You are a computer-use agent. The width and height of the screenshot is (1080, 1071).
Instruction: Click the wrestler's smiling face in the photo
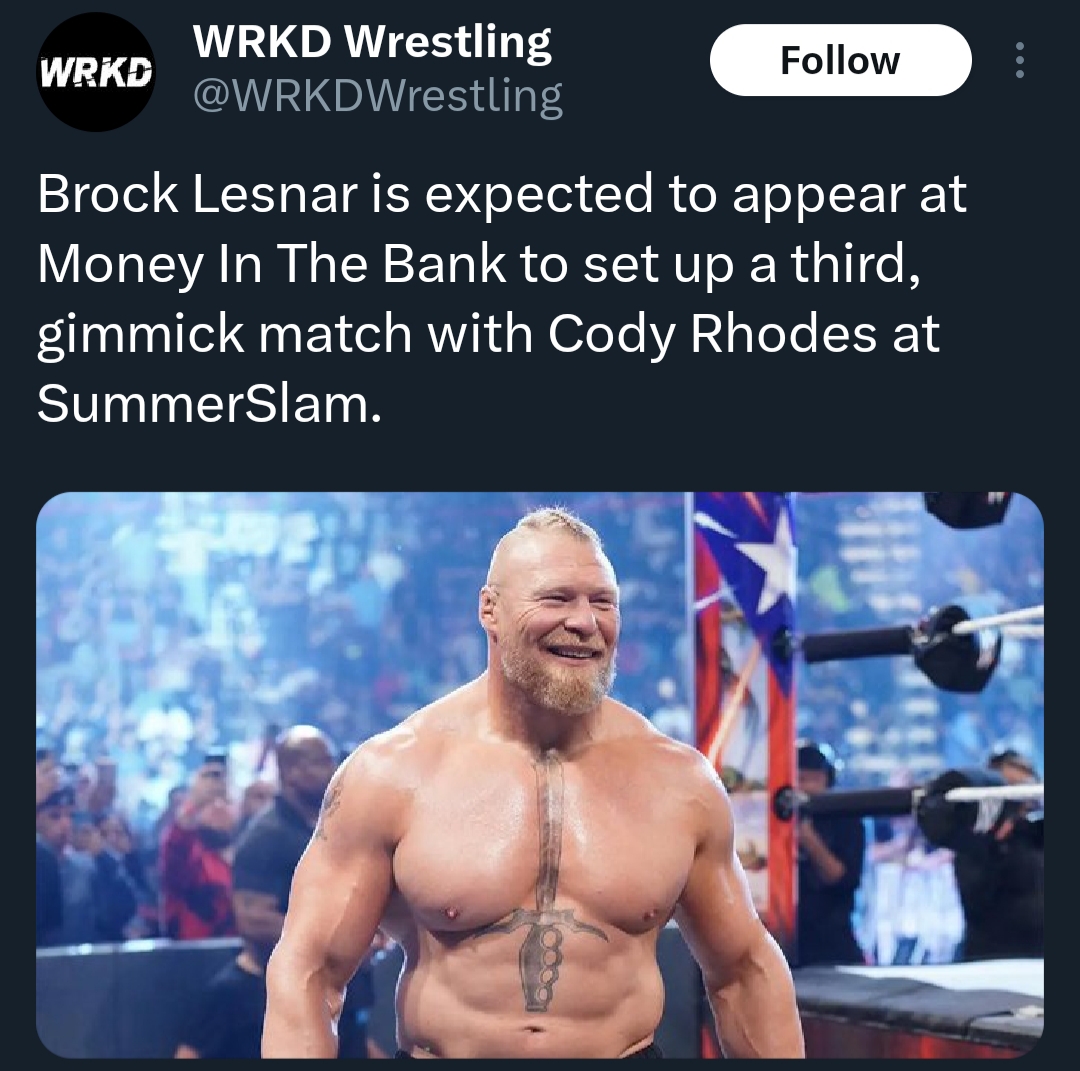tap(551, 620)
